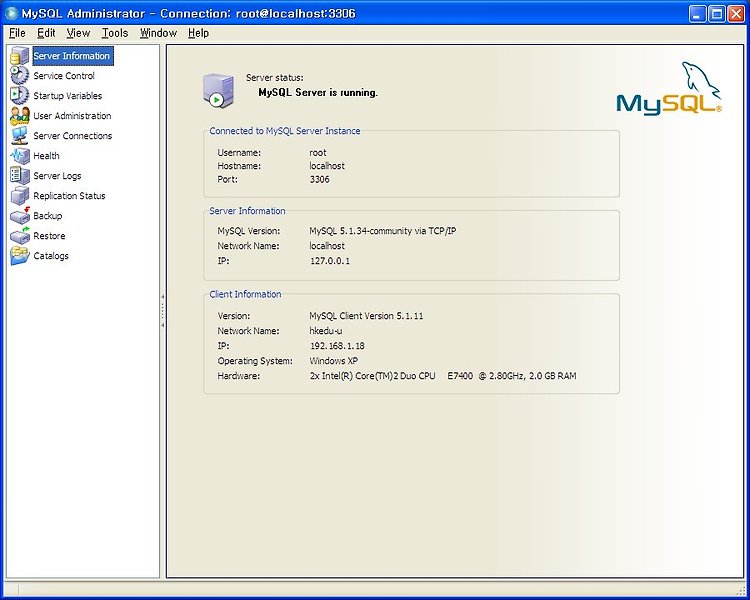Open the Restore section

click(x=49, y=236)
